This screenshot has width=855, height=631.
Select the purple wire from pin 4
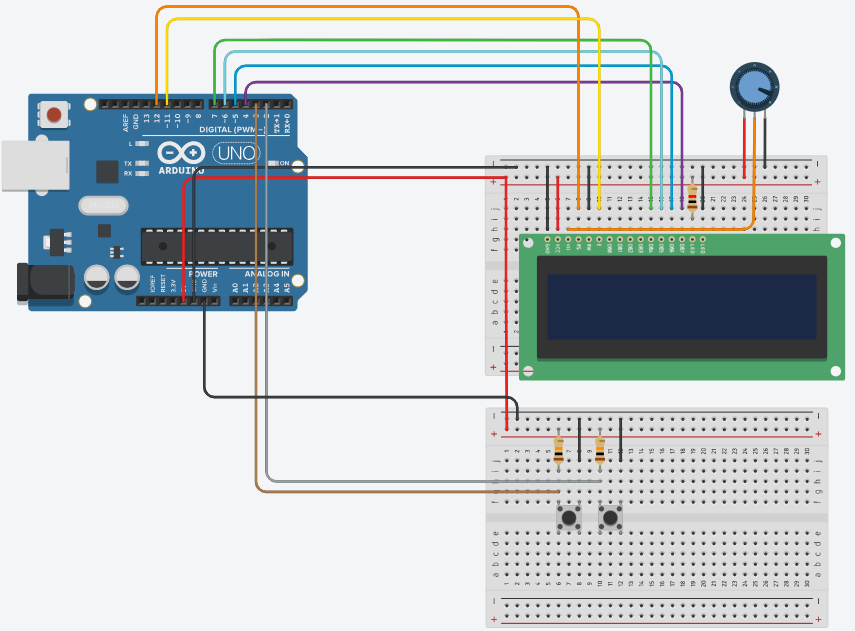pyautogui.click(x=463, y=83)
